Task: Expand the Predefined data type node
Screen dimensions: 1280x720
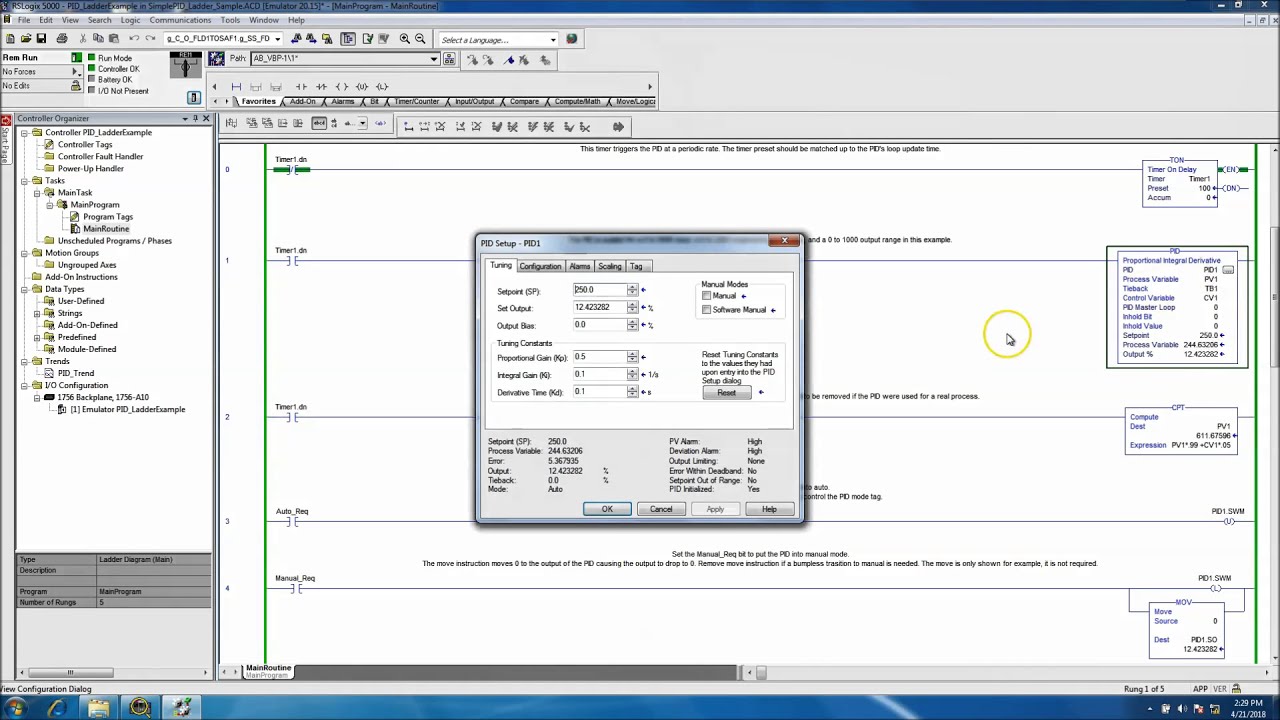Action: pyautogui.click(x=37, y=337)
